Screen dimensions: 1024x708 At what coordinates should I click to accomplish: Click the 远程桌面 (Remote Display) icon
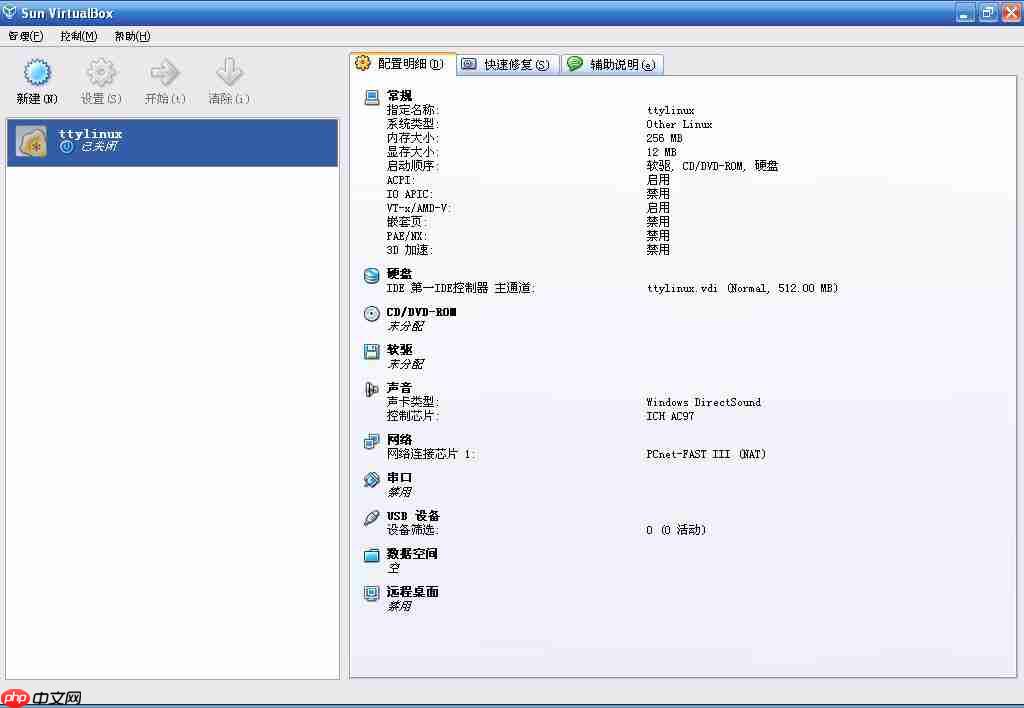point(371,592)
